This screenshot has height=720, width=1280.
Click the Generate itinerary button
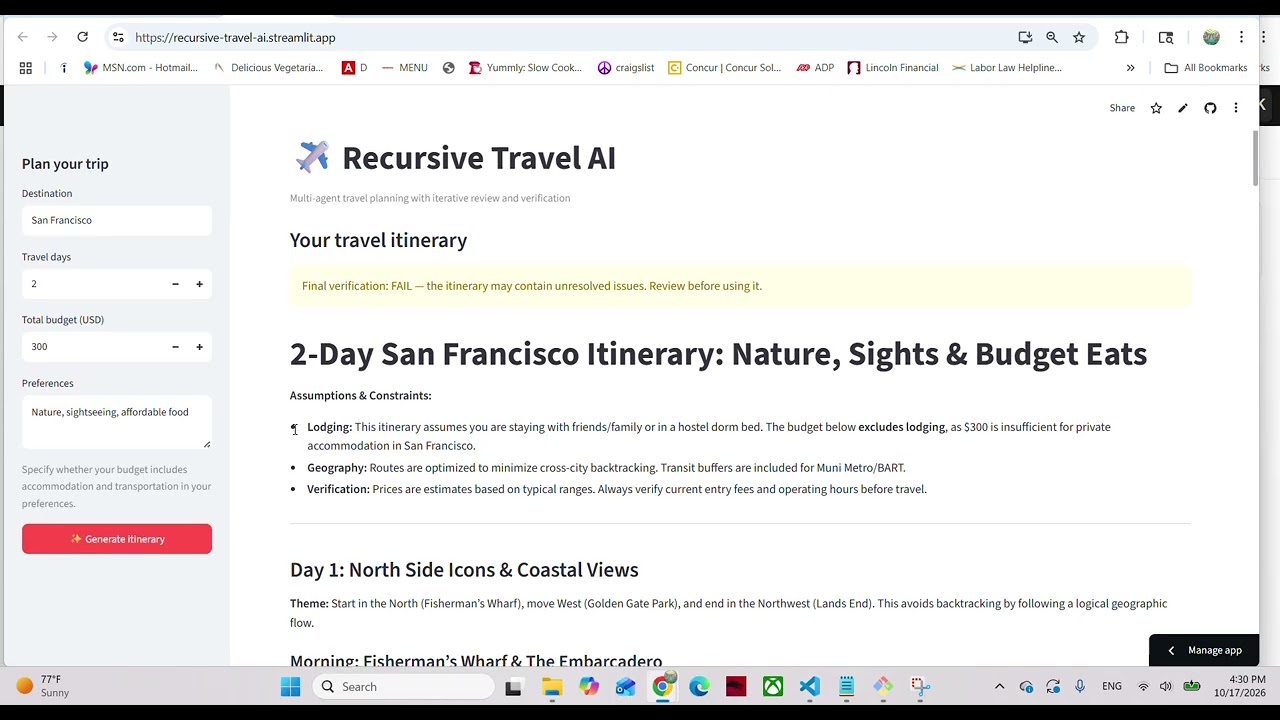[117, 539]
